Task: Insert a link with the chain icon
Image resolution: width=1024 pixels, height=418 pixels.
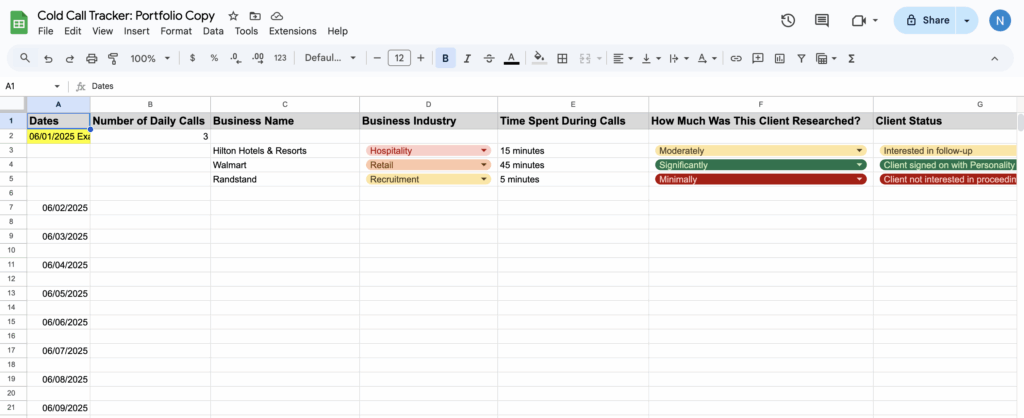Action: tap(736, 58)
